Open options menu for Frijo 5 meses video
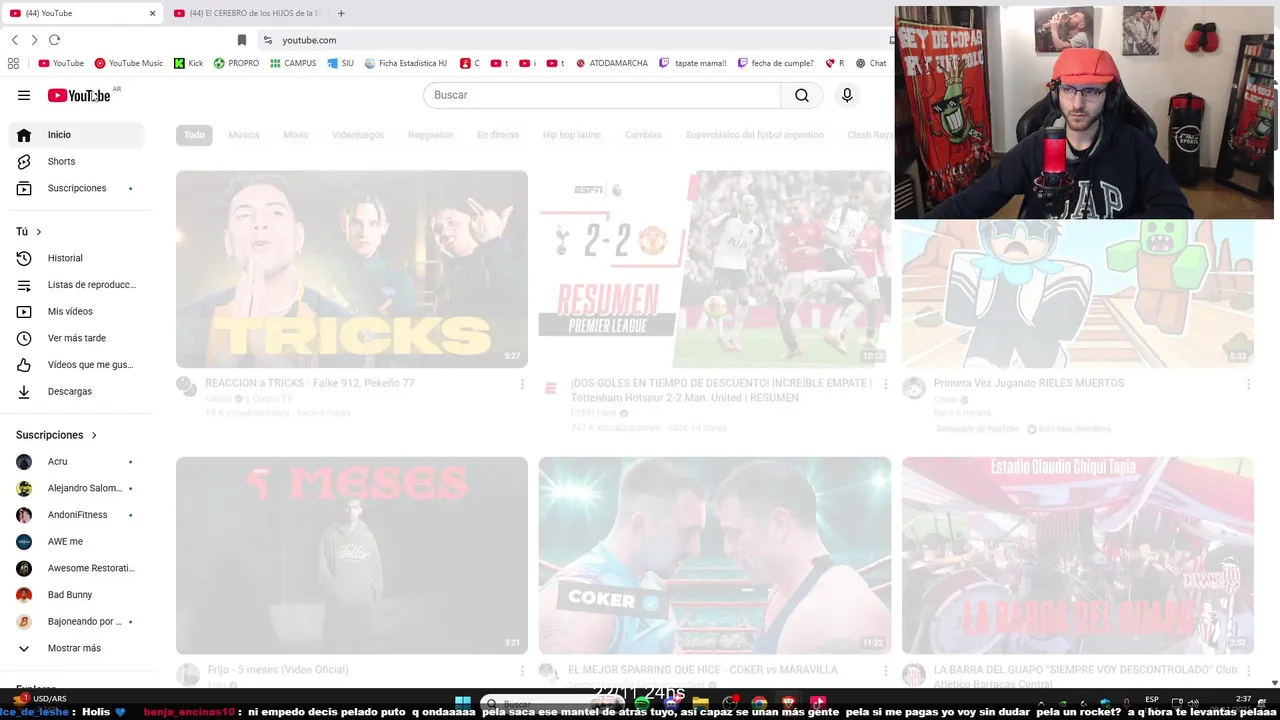Screen dimensions: 1280x720 pyautogui.click(x=522, y=671)
